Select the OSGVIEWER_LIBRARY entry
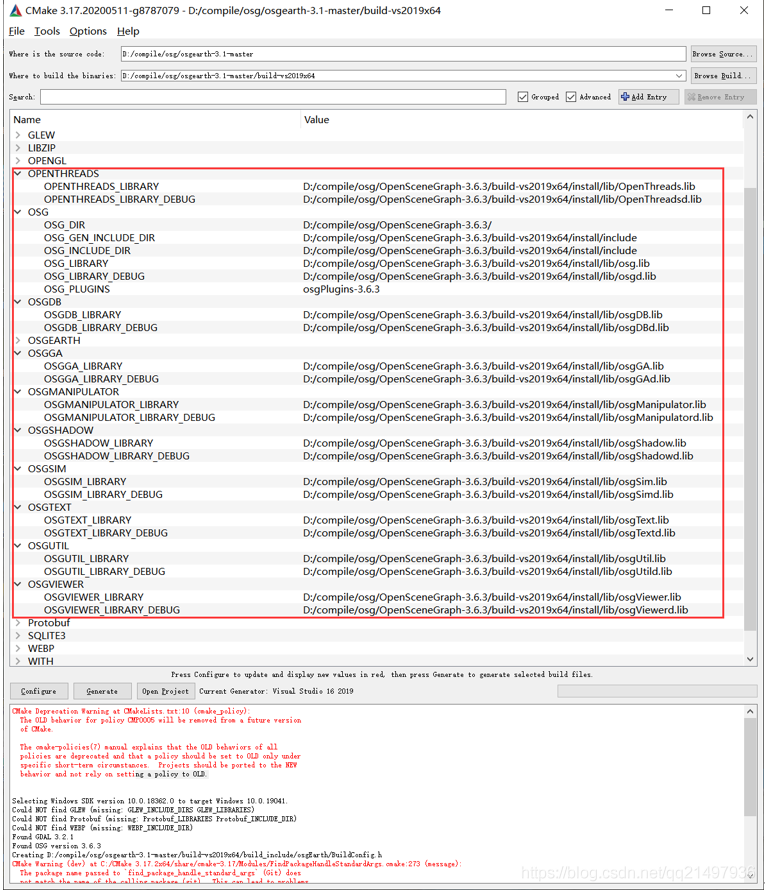This screenshot has height=891, width=765. (94, 597)
